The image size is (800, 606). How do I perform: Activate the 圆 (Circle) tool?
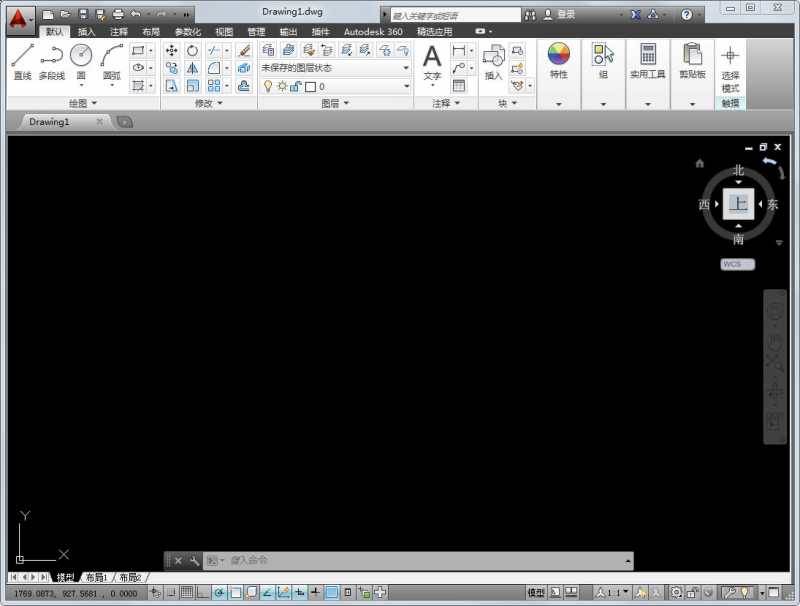80,55
